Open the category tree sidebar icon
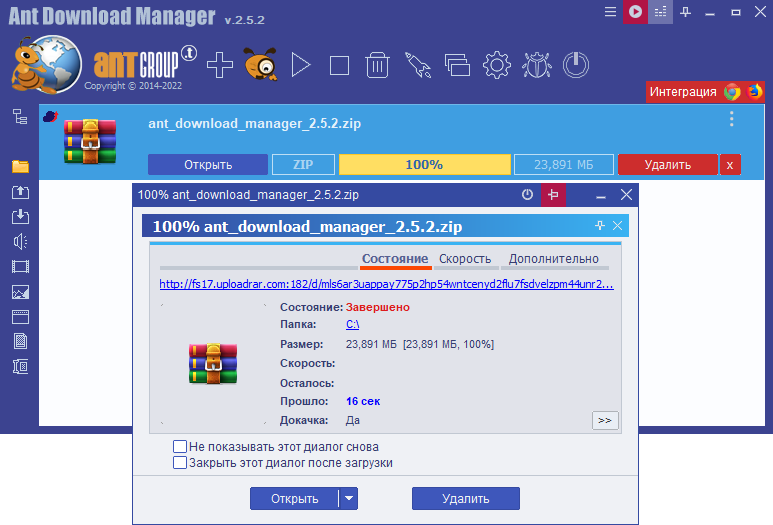This screenshot has height=525, width=773. click(x=20, y=117)
